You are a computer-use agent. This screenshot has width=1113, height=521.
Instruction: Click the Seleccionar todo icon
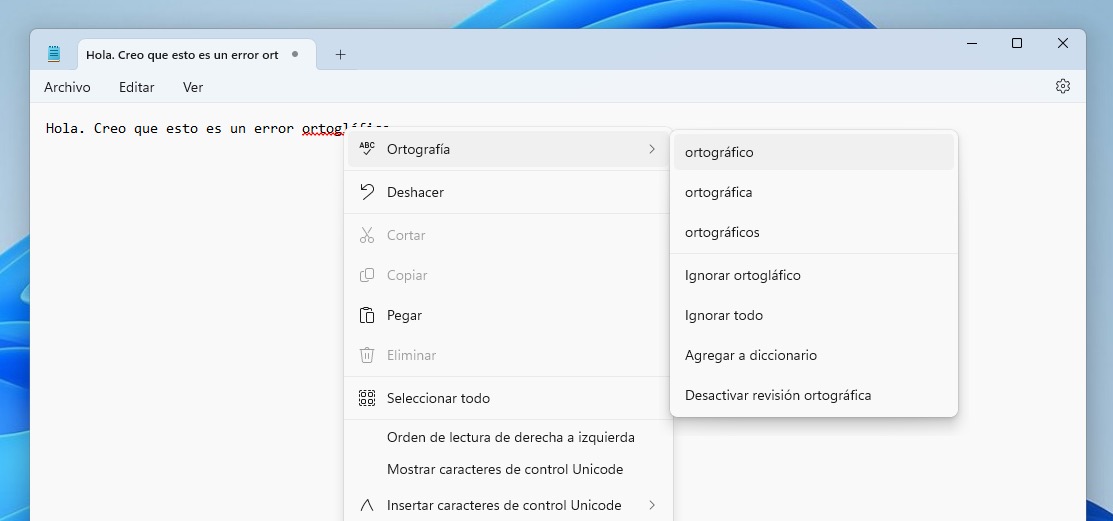367,398
